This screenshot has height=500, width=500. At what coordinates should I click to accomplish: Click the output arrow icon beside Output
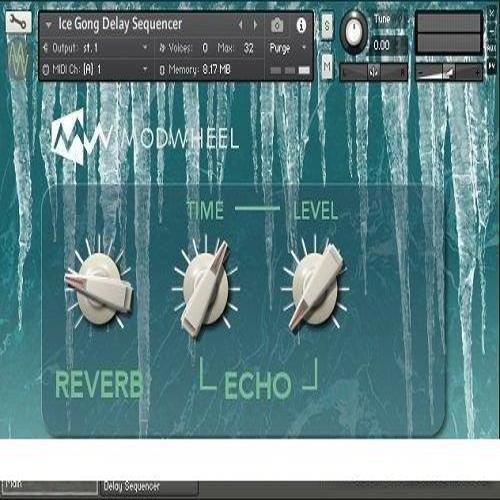point(46,48)
